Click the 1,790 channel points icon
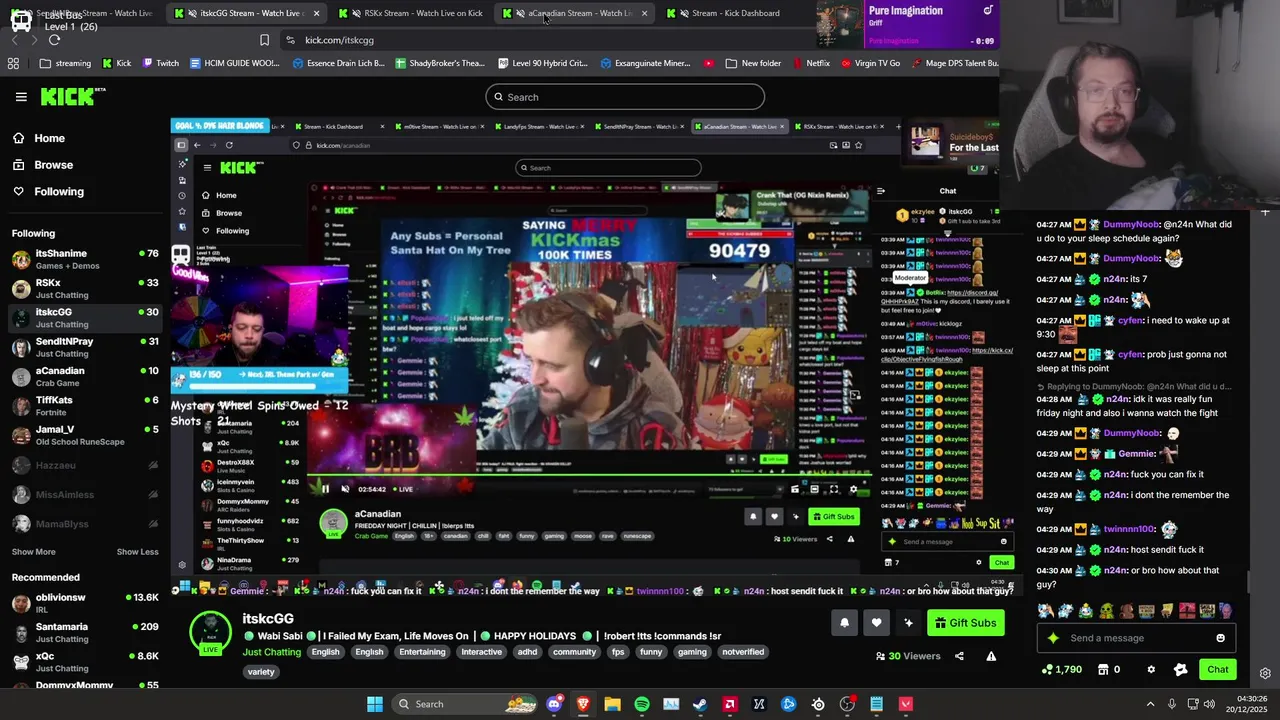This screenshot has width=1280, height=720. click(x=1062, y=670)
